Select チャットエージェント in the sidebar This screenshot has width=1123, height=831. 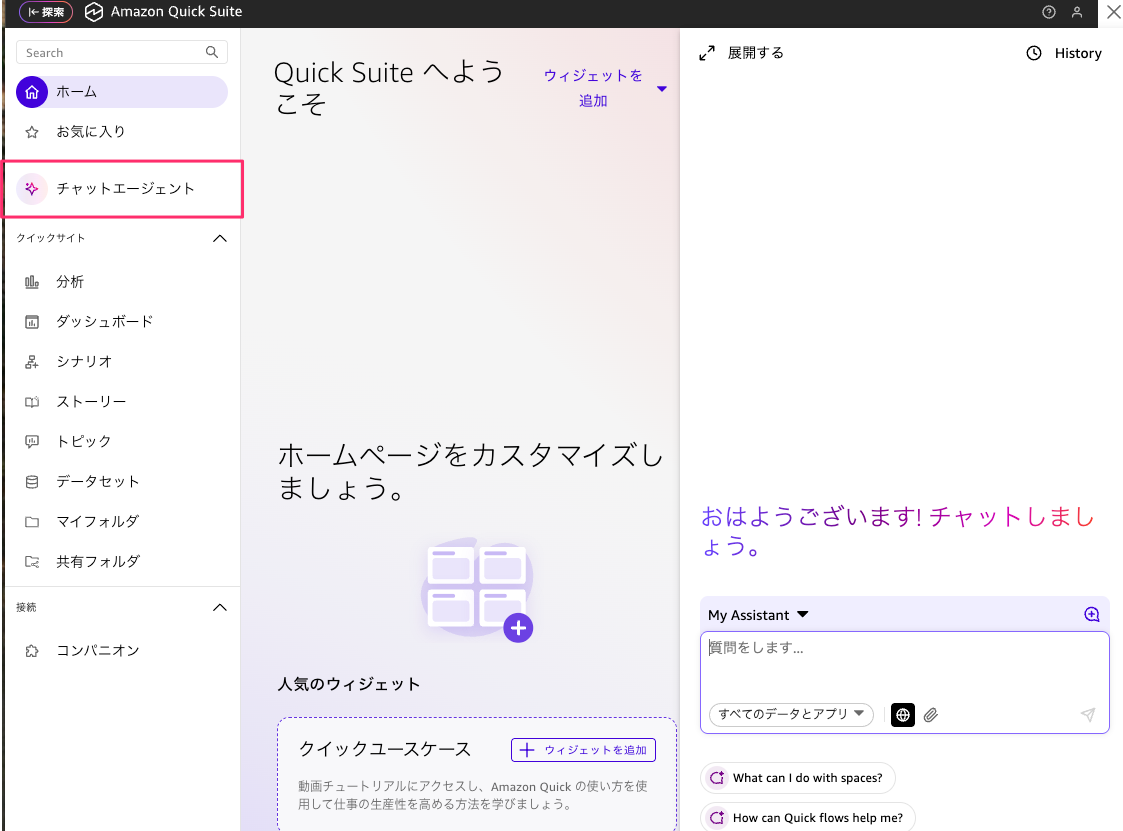pos(125,188)
